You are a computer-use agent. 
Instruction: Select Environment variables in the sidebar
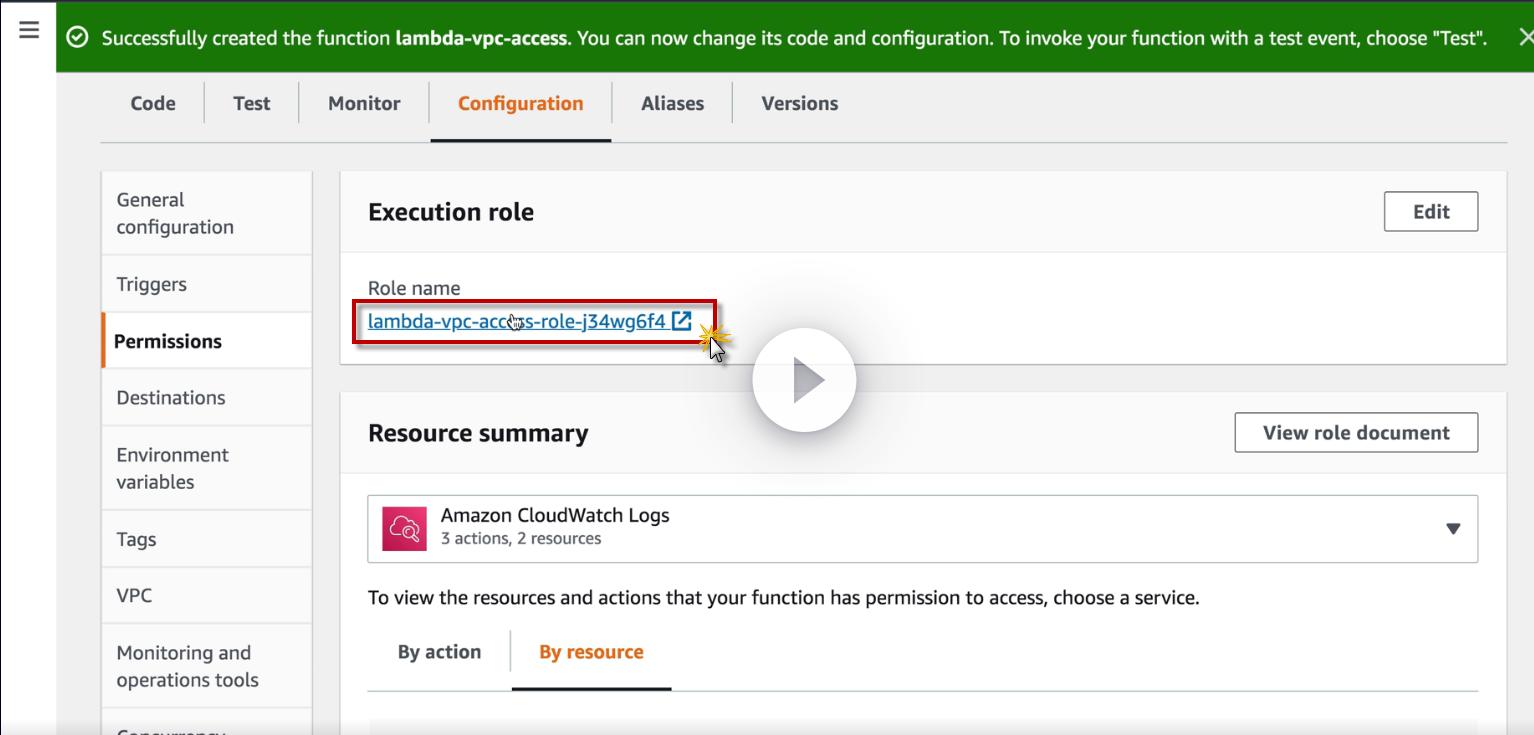172,468
